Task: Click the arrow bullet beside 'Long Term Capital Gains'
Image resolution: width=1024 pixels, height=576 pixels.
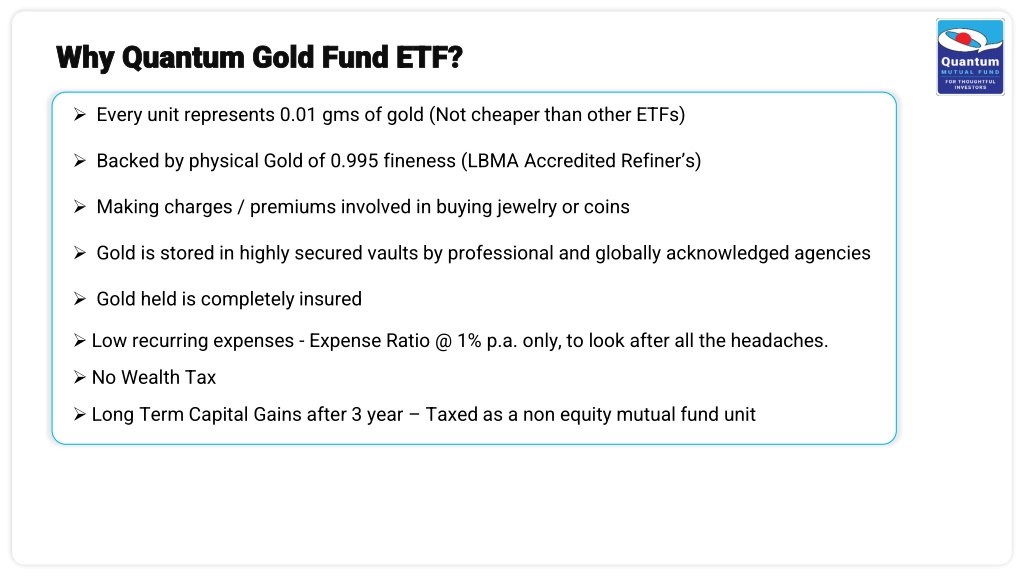Action: click(x=80, y=415)
